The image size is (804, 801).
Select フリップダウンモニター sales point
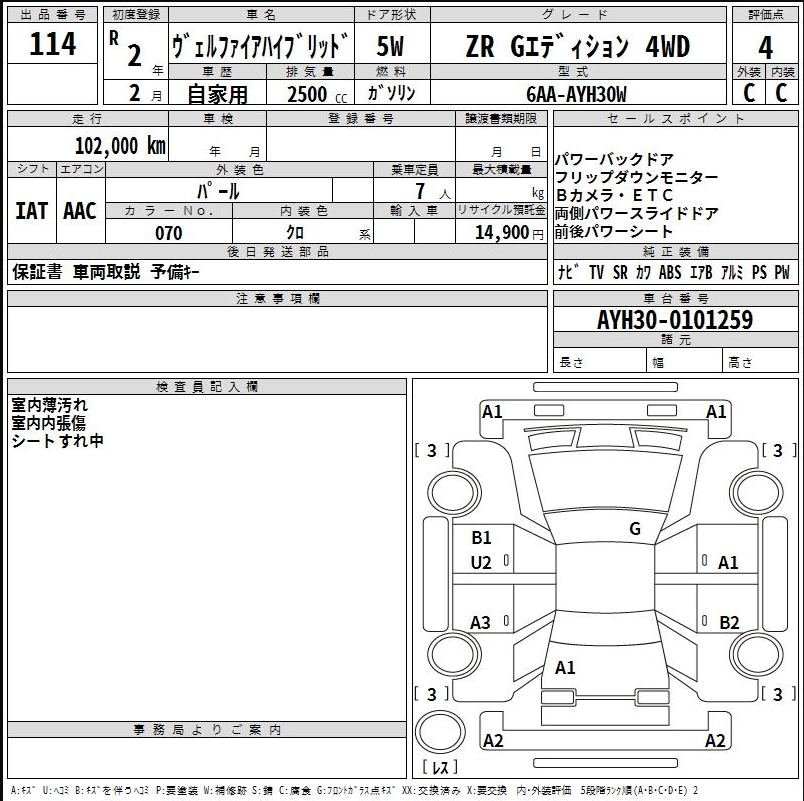click(x=636, y=177)
